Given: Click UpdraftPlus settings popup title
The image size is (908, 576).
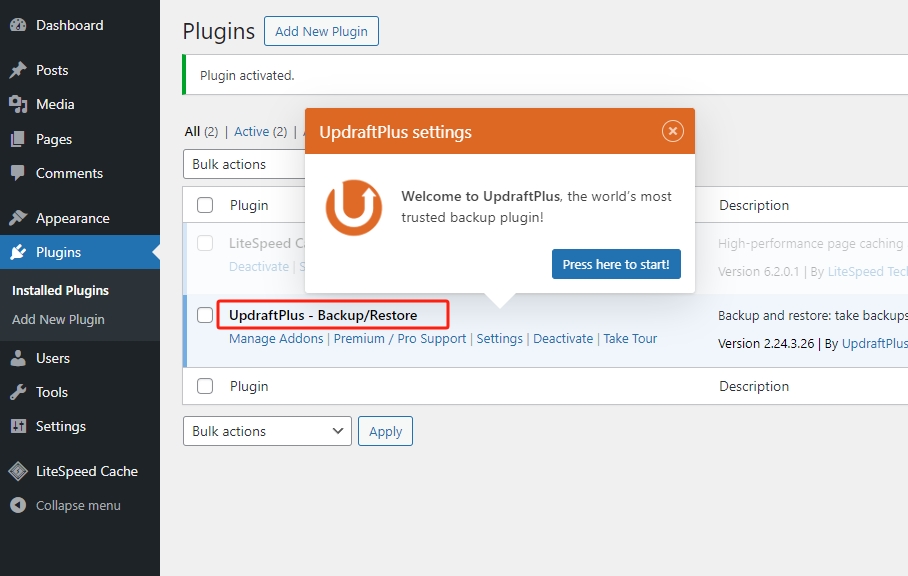Looking at the screenshot, I should pos(396,132).
